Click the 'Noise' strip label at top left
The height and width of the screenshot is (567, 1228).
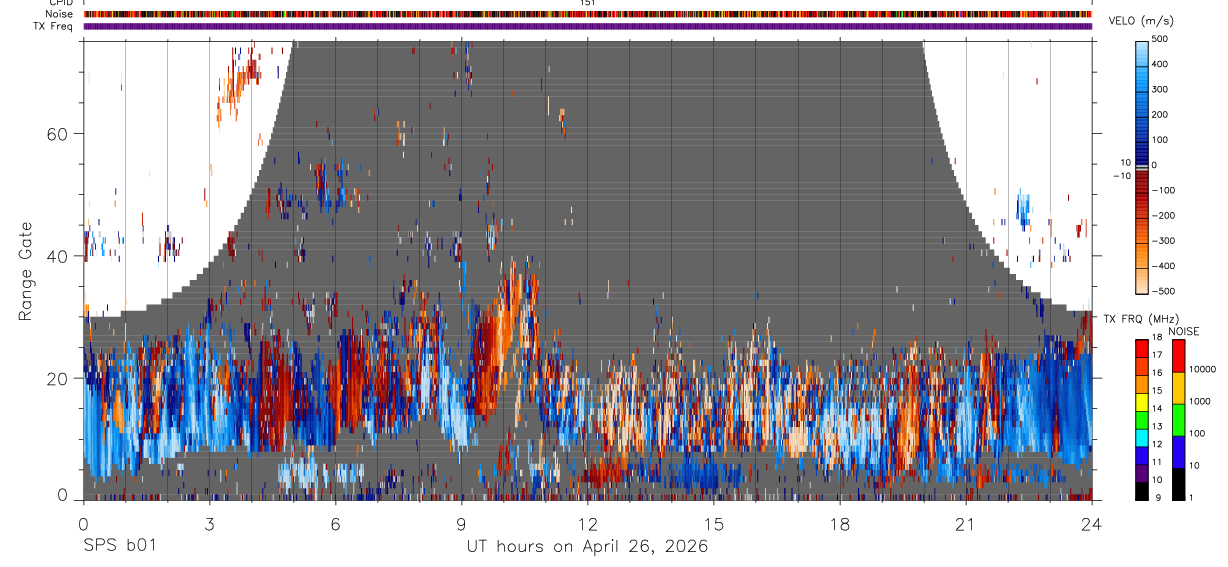click(60, 14)
